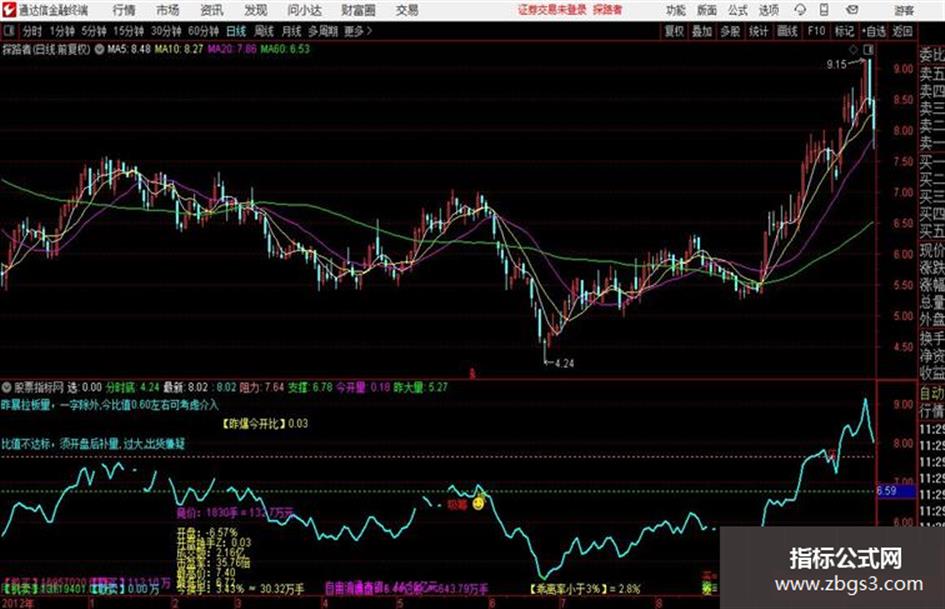
Task: Click the 【昨爆今开比】0.03 label
Action: point(265,424)
